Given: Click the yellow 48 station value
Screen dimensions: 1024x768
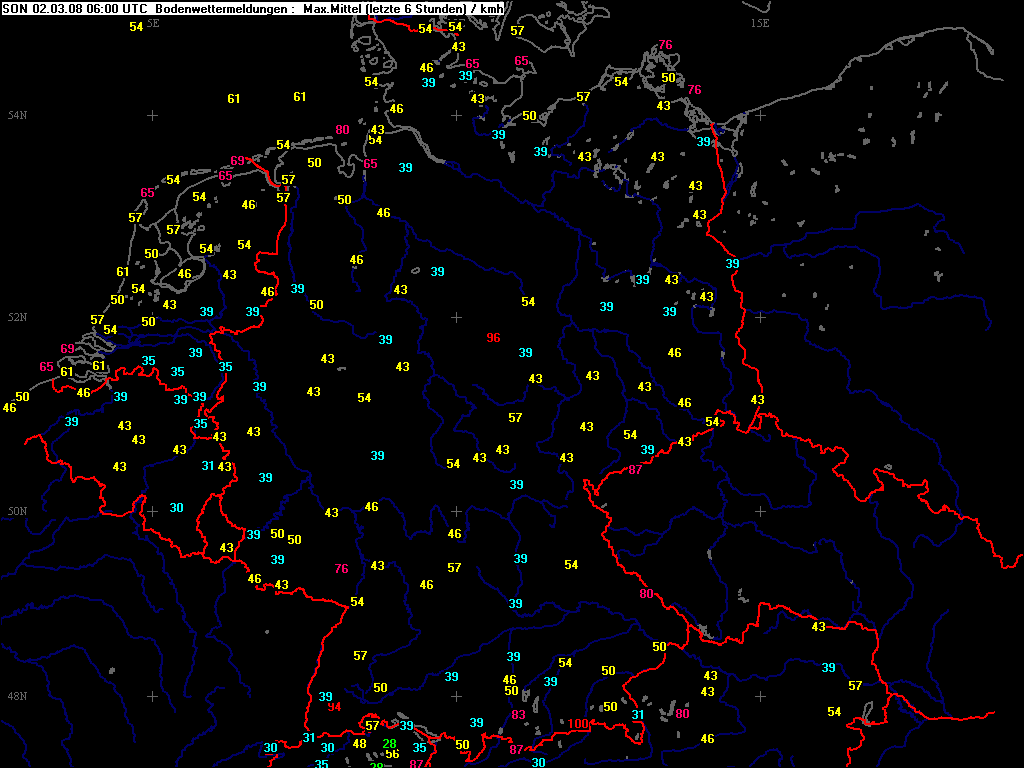Looking at the screenshot, I should click(360, 744).
